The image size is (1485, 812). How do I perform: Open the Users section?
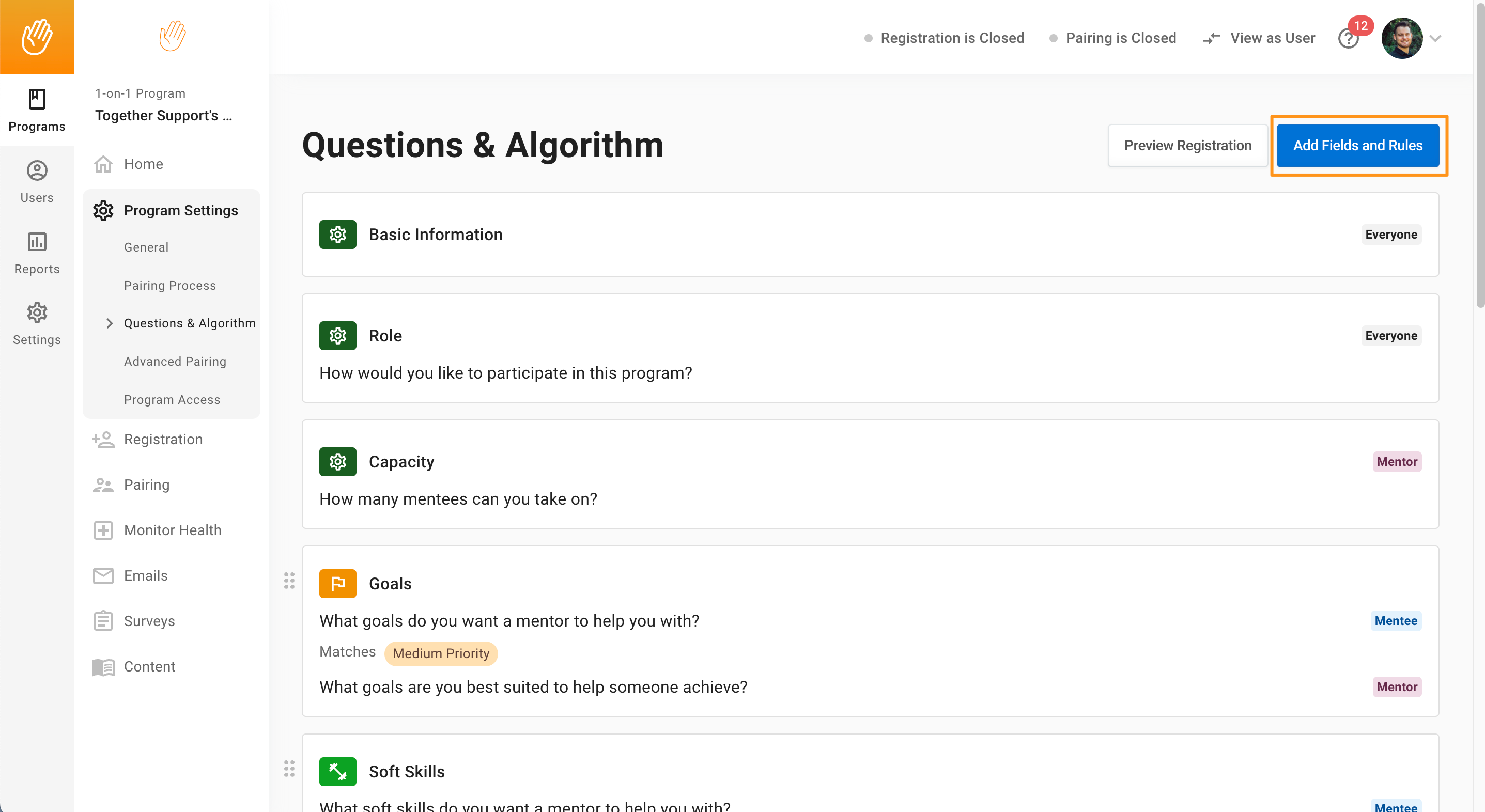(x=37, y=181)
